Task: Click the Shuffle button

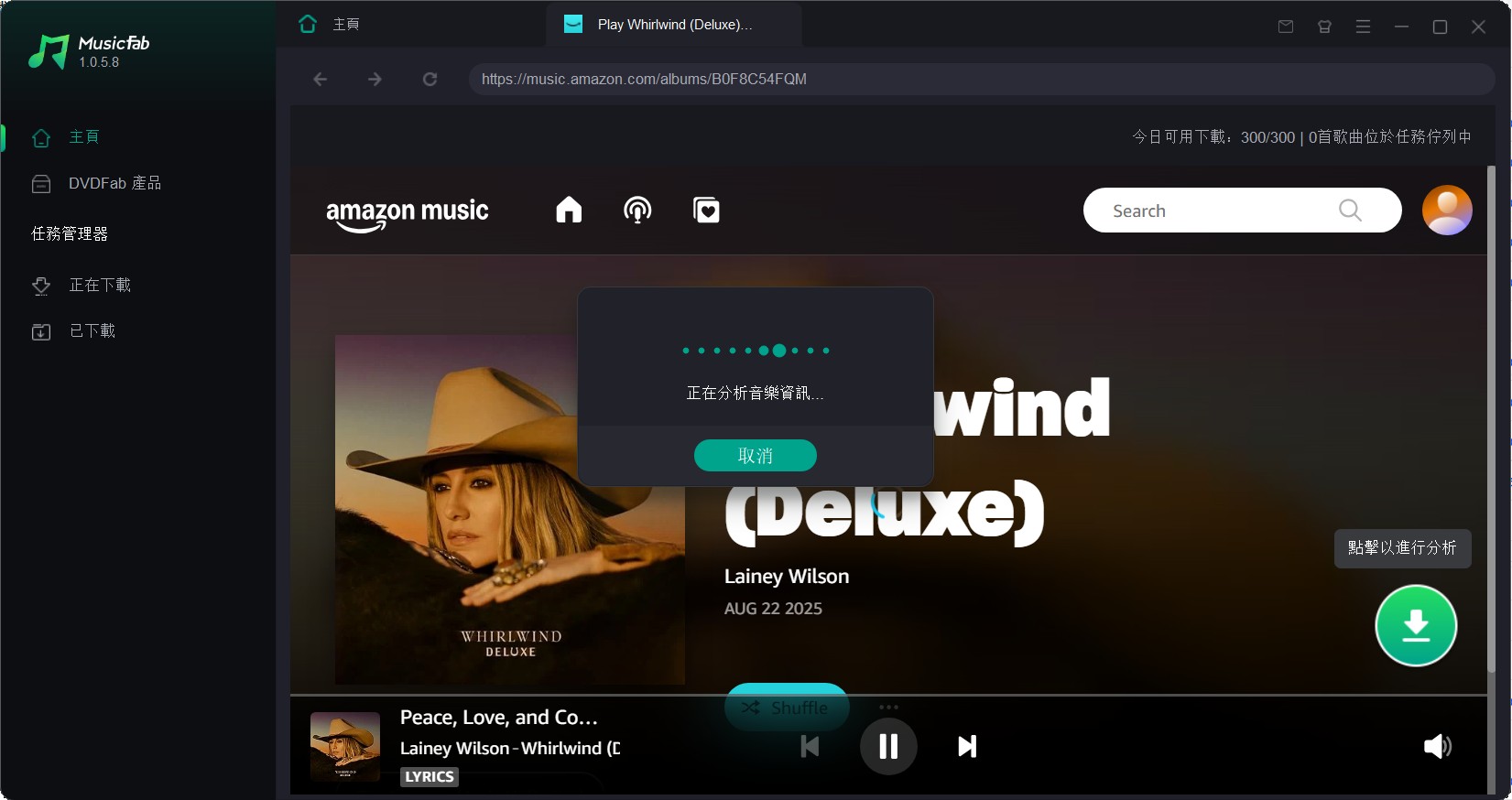Action: click(x=787, y=707)
